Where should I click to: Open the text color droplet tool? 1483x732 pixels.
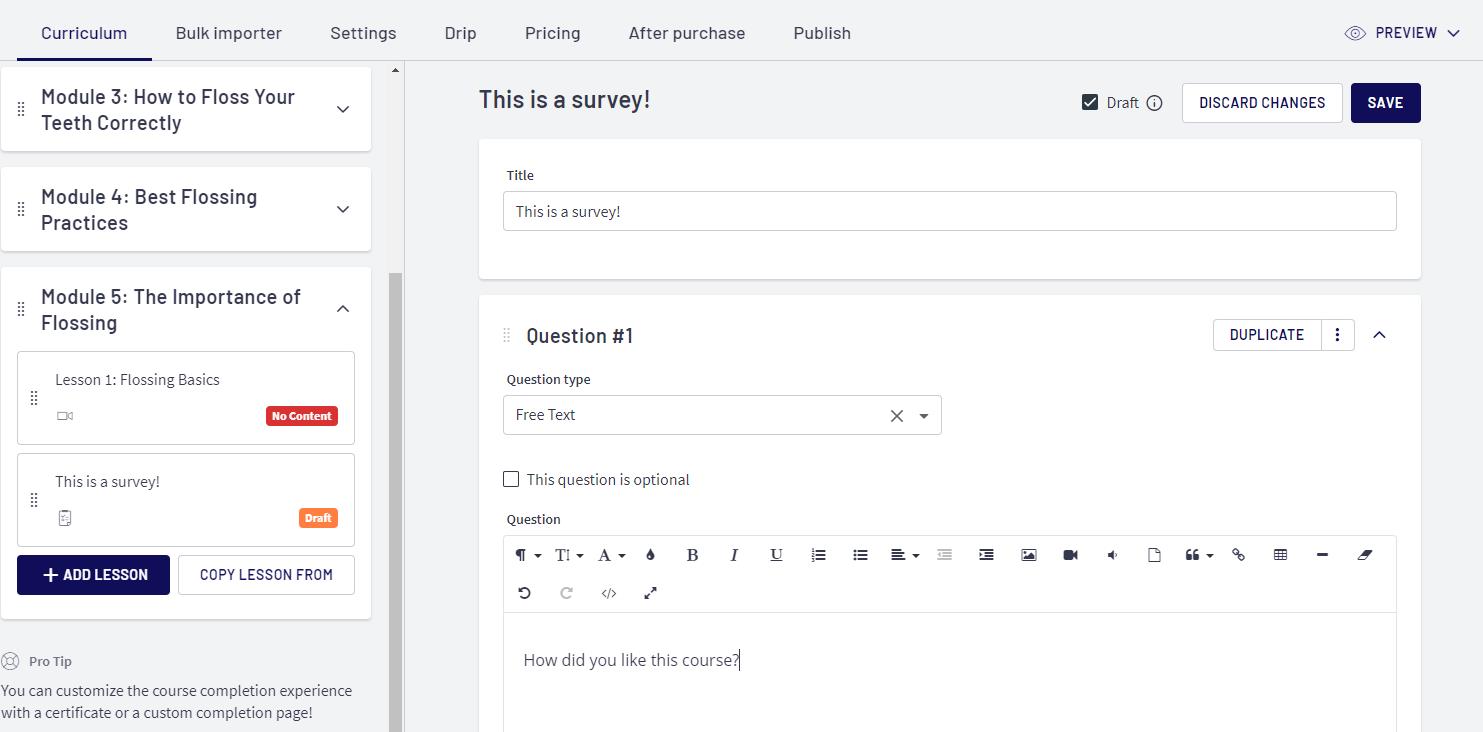click(650, 555)
